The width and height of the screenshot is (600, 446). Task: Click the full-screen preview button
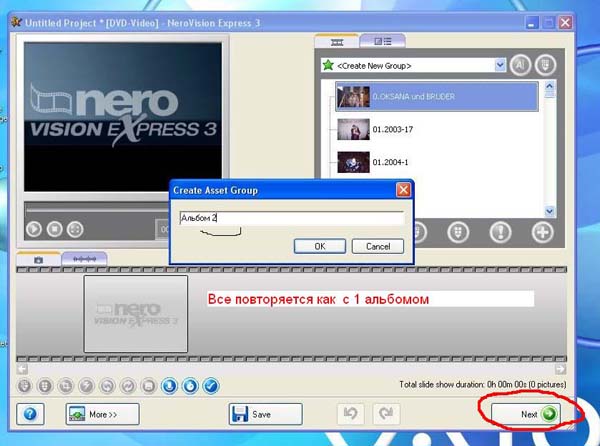point(75,229)
